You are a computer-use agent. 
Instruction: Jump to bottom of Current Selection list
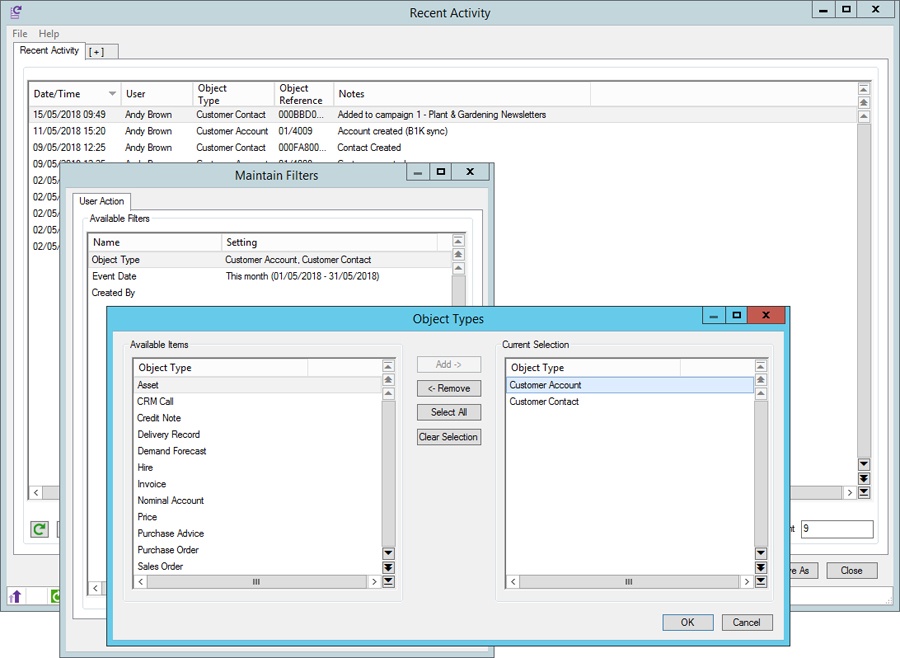[x=761, y=581]
